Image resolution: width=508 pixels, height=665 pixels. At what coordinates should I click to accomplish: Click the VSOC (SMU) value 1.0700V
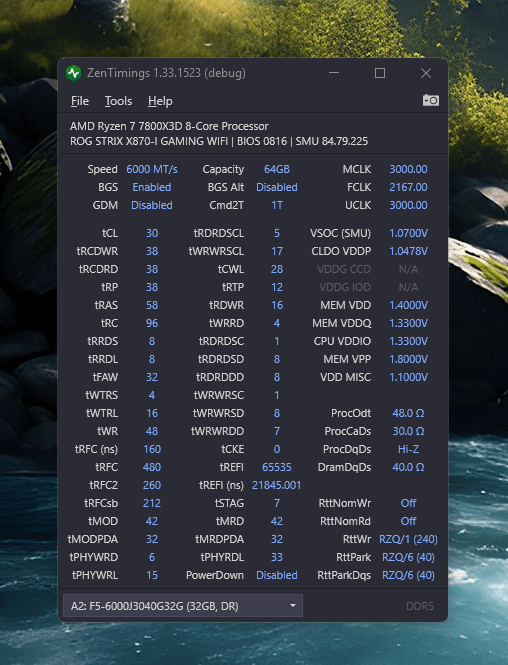(408, 233)
